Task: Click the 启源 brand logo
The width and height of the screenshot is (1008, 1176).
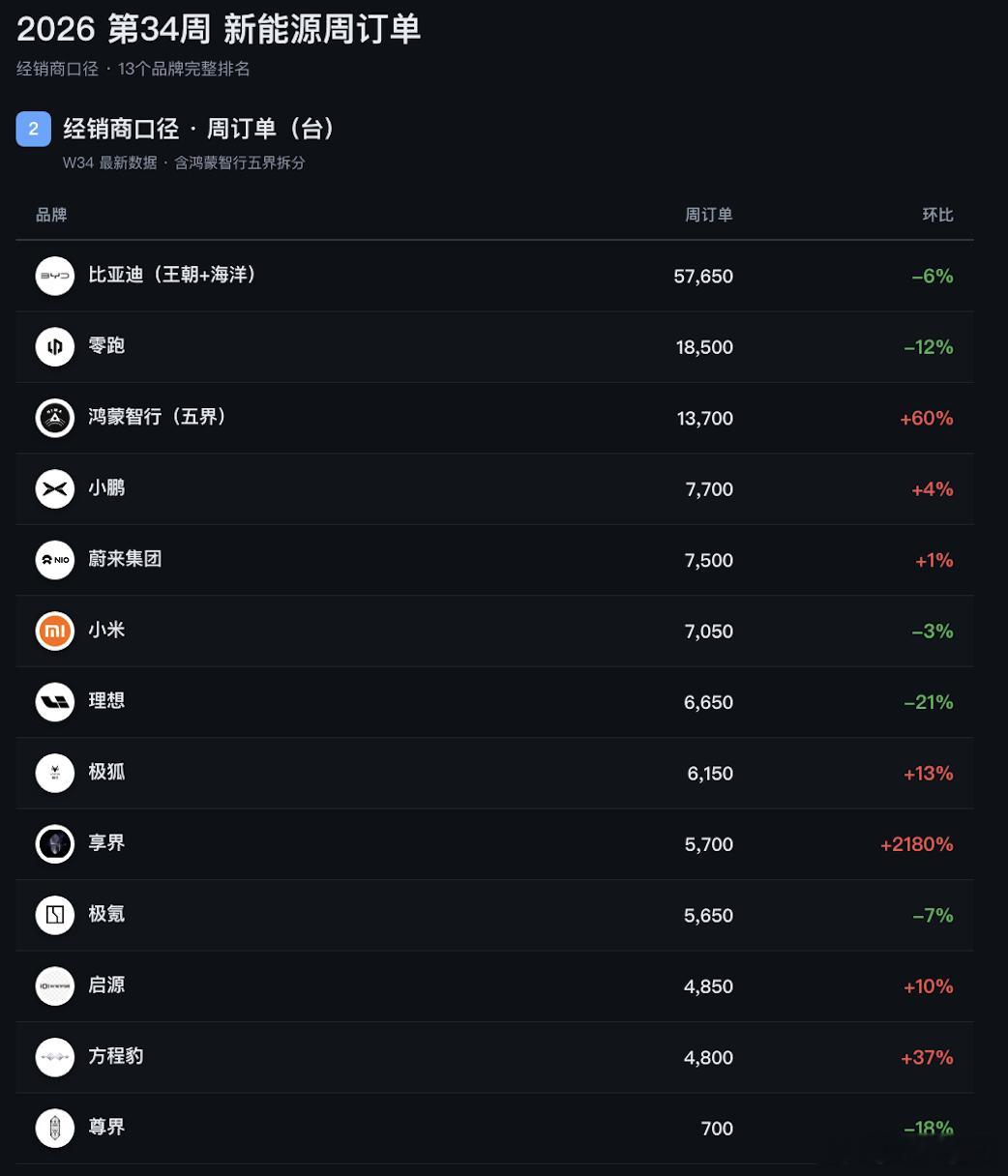Action: [55, 985]
